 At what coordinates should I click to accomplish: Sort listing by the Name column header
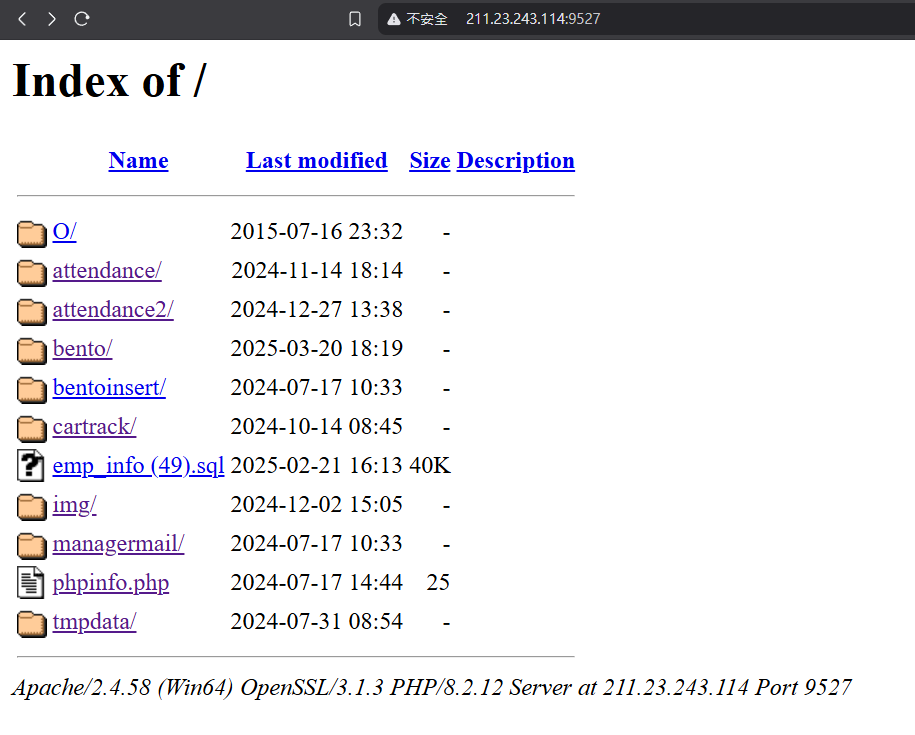[x=138, y=160]
